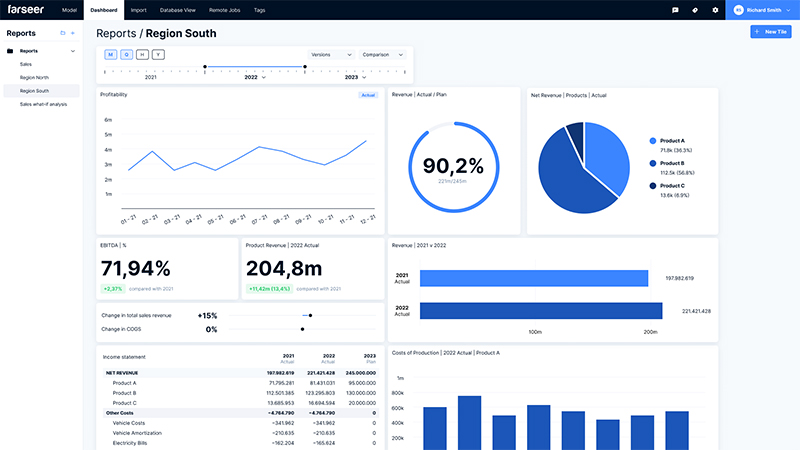Click the comments chat icon in top bar

point(675,10)
